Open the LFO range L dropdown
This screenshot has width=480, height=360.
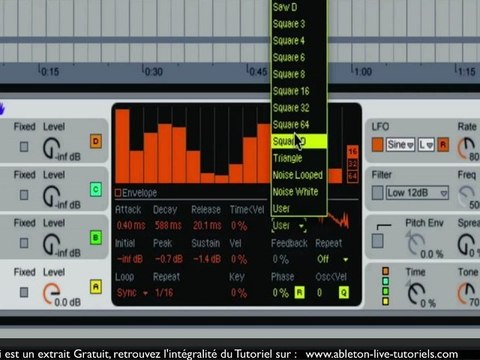[x=426, y=145]
